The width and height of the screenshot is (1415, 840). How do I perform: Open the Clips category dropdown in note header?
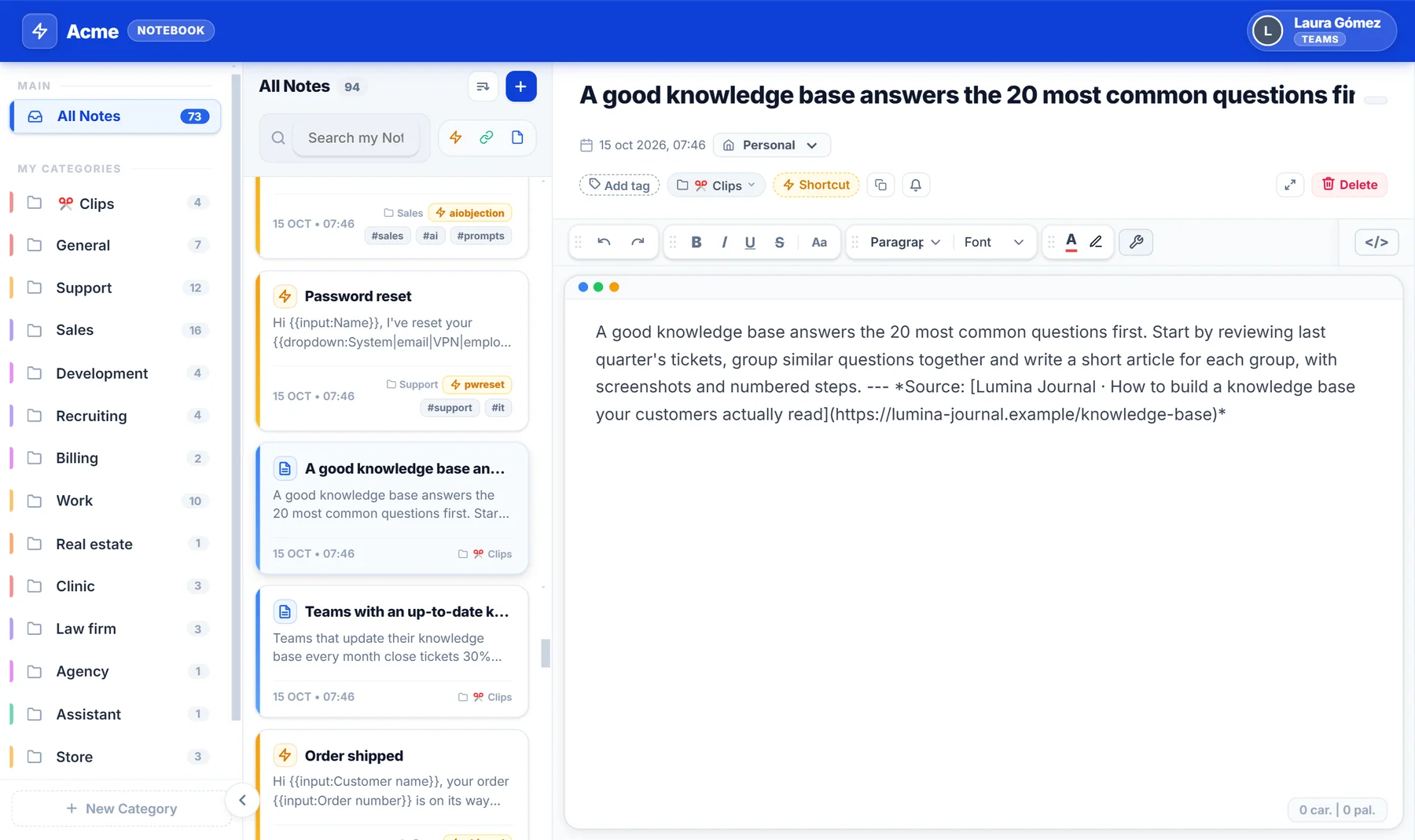click(716, 185)
